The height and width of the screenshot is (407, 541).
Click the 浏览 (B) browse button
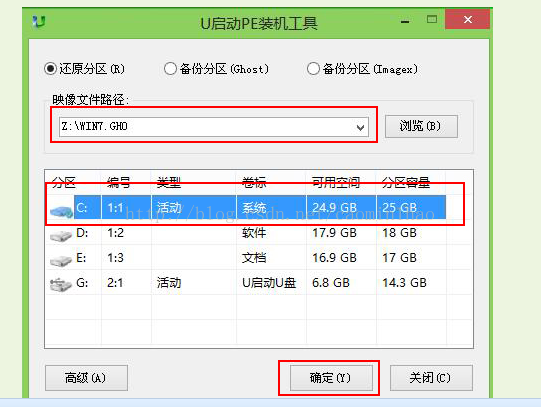click(x=421, y=126)
